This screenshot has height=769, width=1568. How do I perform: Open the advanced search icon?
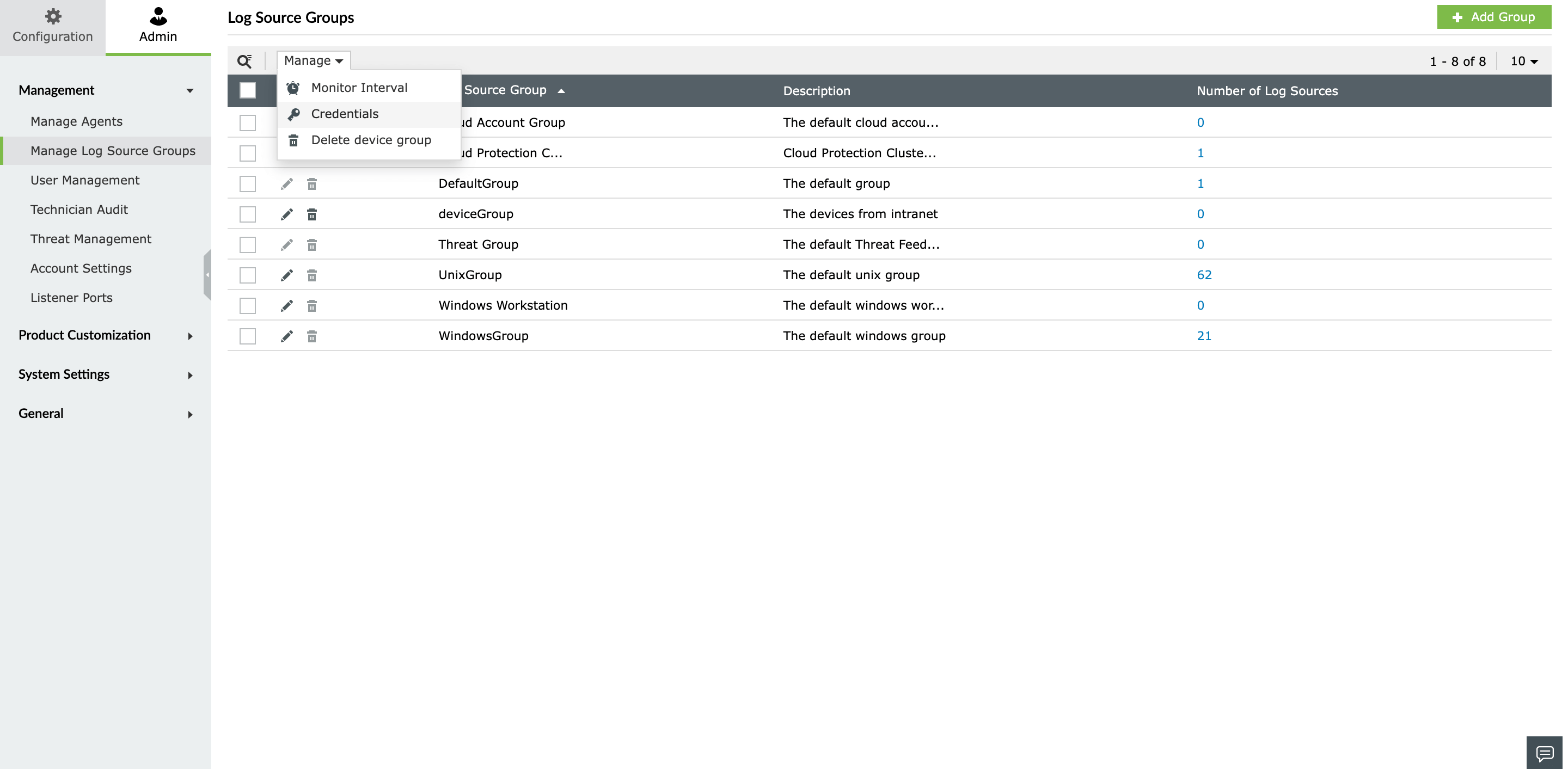(x=244, y=61)
